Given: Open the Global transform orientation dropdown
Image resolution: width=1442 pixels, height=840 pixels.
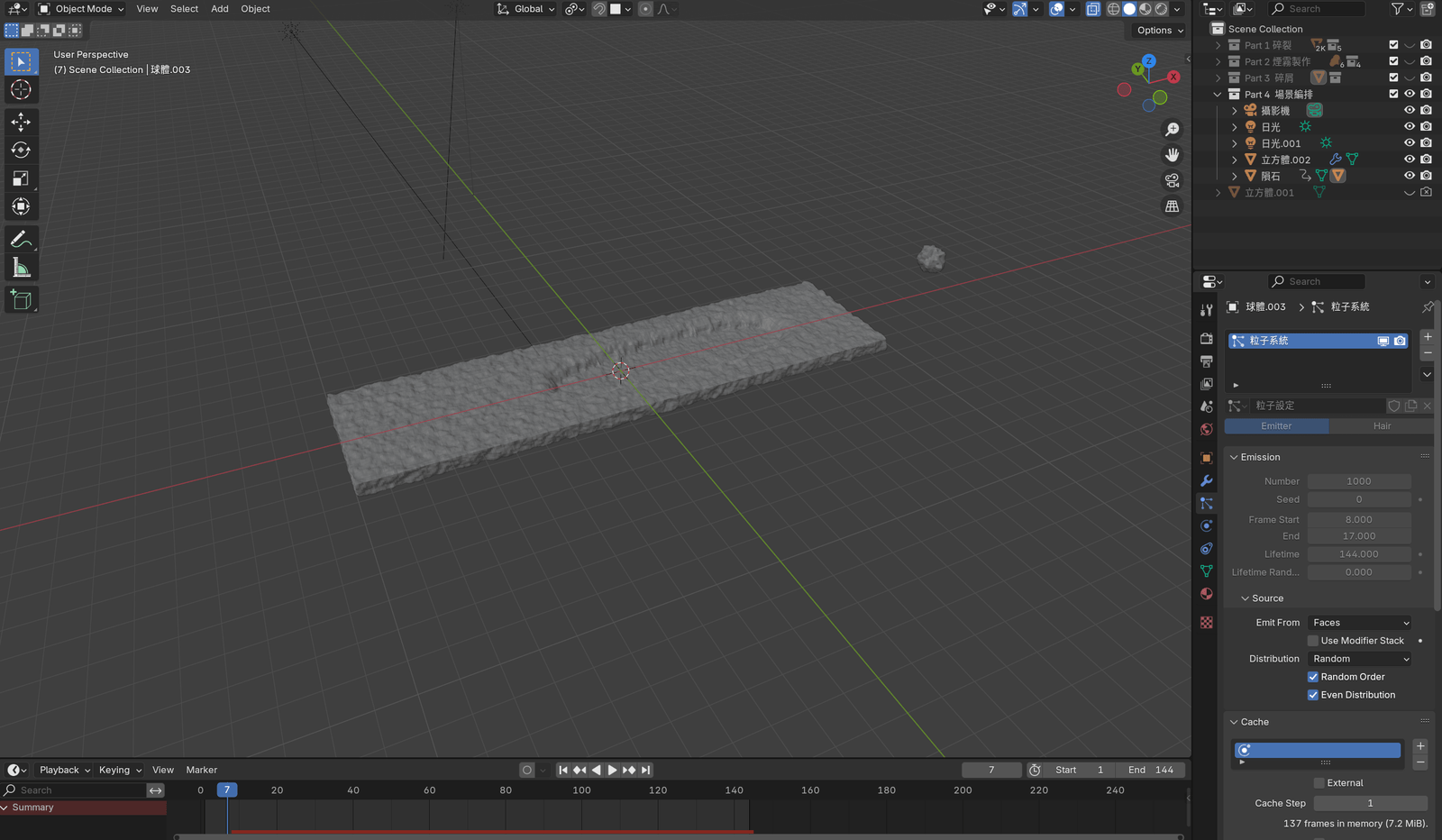Looking at the screenshot, I should pyautogui.click(x=526, y=9).
